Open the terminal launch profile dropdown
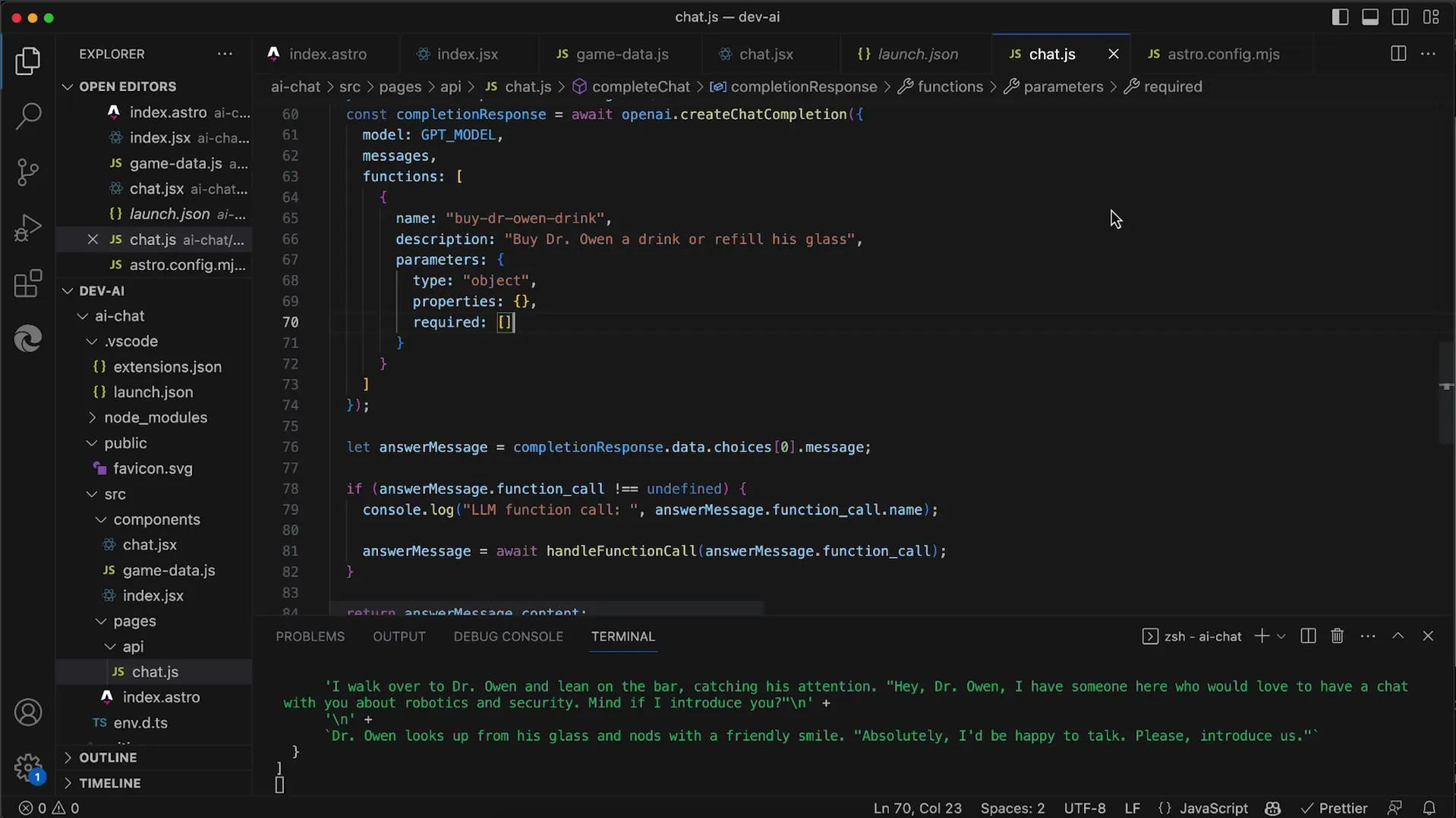The width and height of the screenshot is (1456, 818). [1281, 636]
